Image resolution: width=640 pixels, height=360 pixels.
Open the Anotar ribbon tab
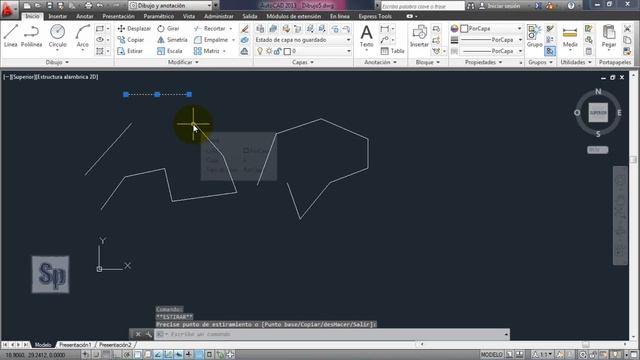85,16
